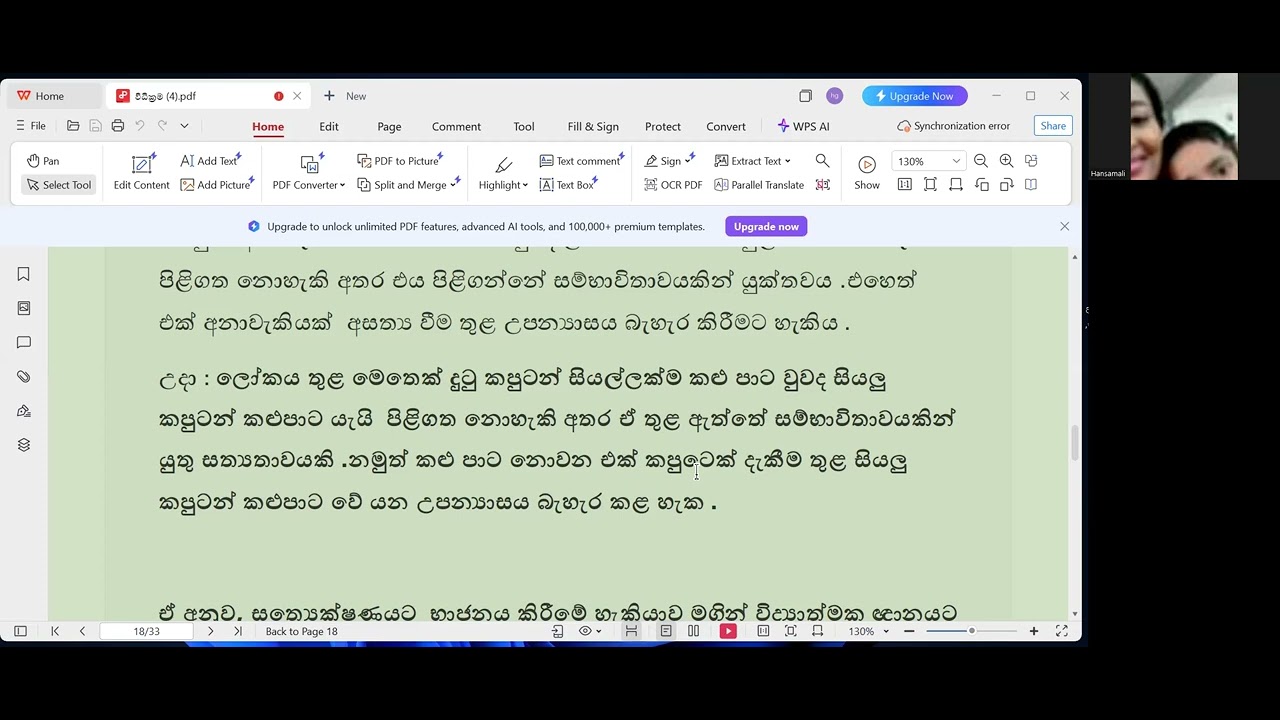
Task: Zoom in using ribbon magnifier plus
Action: (1006, 161)
